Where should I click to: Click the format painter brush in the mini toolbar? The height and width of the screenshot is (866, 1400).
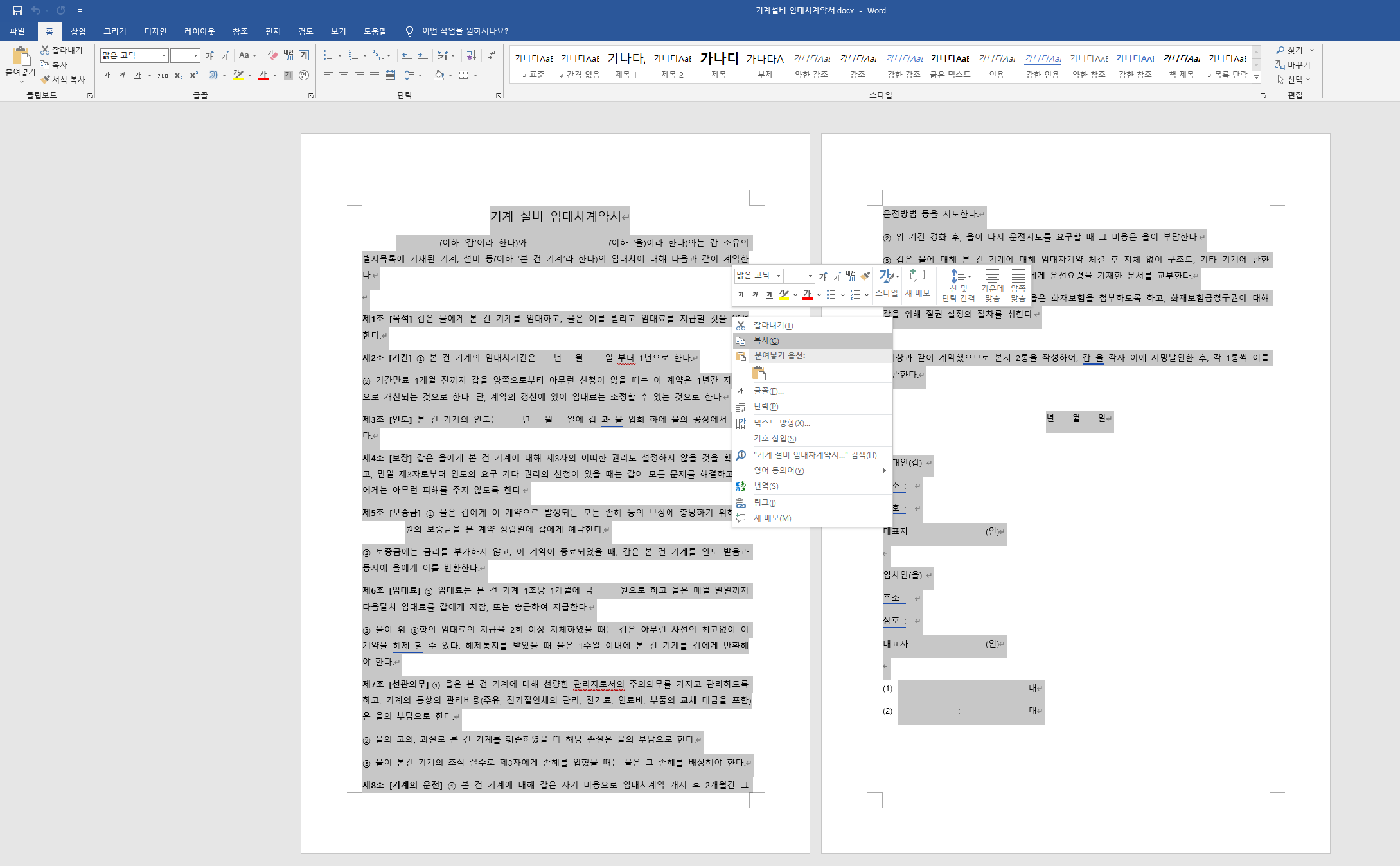(x=865, y=276)
